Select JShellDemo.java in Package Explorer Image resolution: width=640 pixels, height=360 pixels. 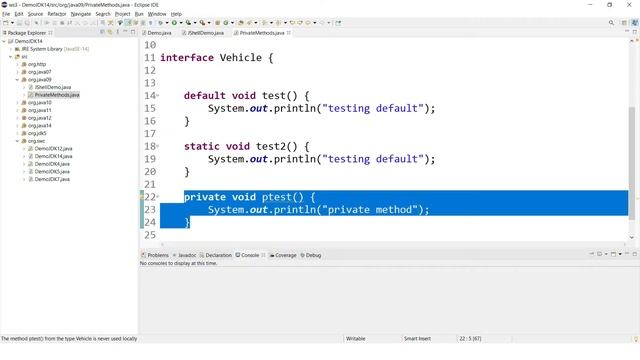tap(53, 87)
